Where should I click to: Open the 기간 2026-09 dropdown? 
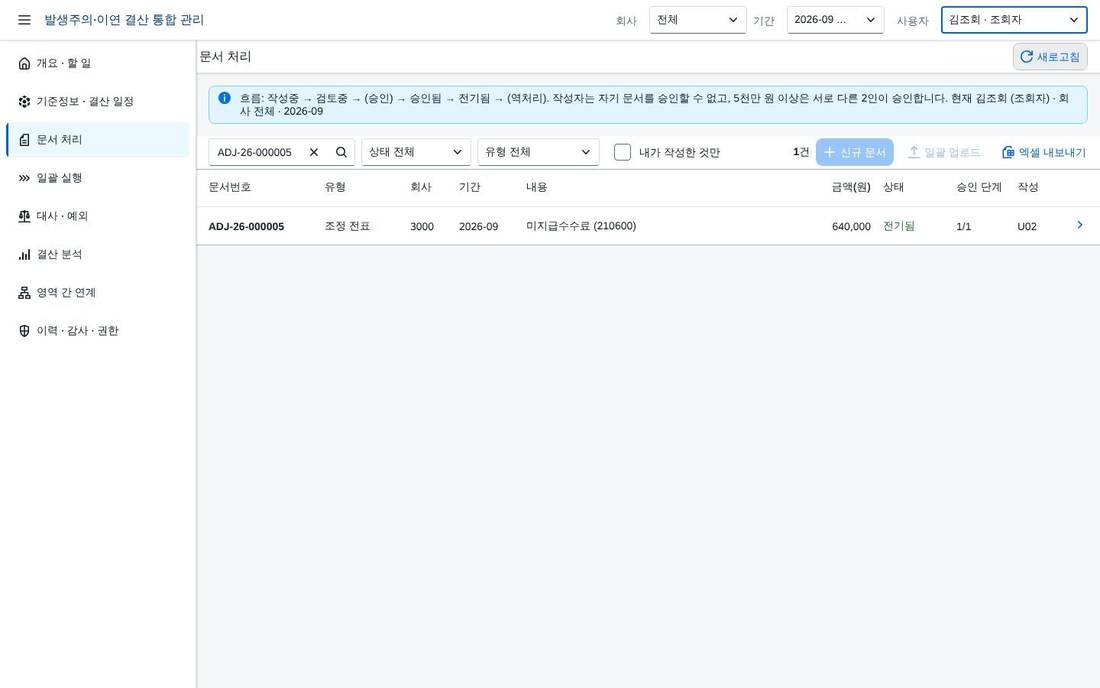pos(835,20)
